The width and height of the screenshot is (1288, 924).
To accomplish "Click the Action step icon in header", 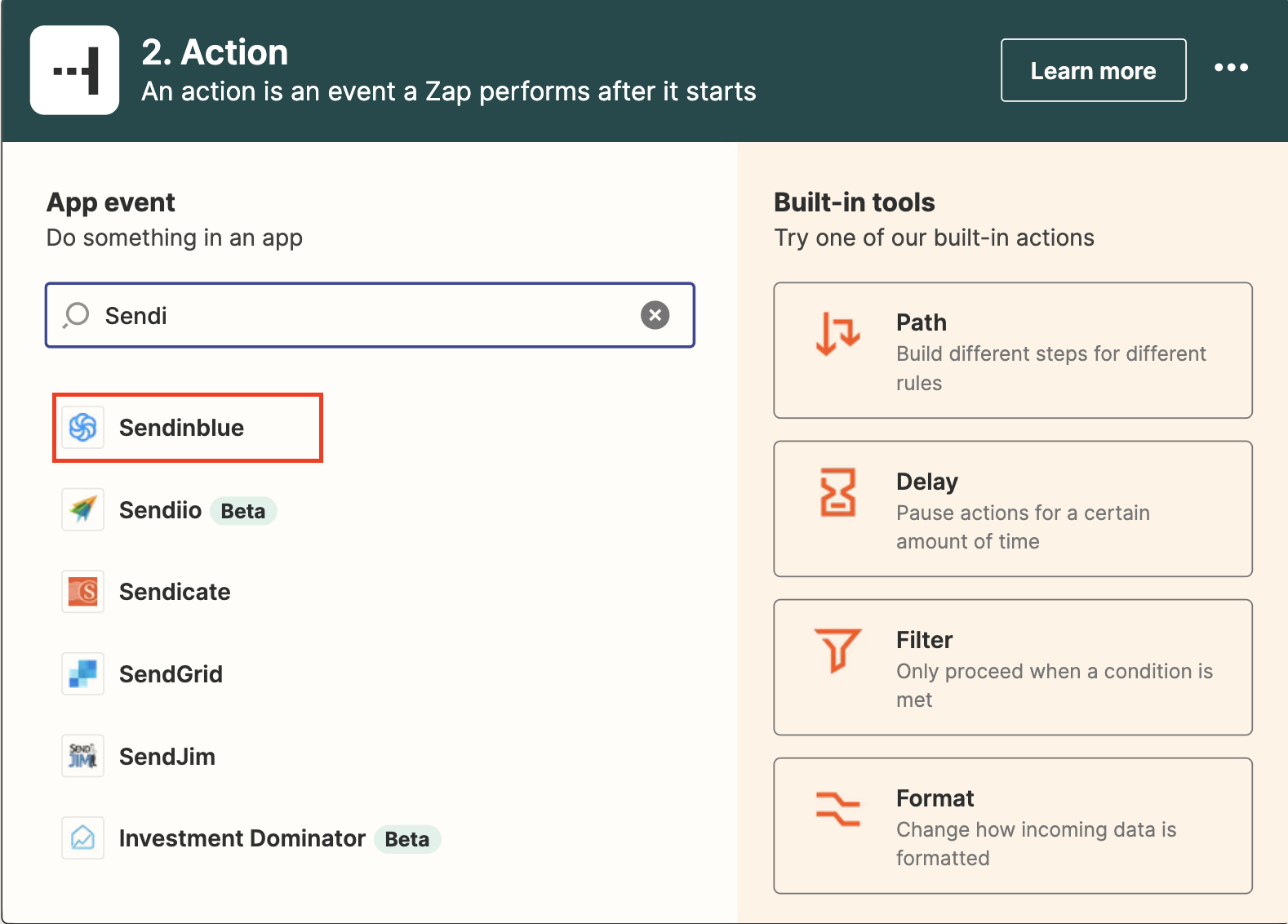I will 75,70.
